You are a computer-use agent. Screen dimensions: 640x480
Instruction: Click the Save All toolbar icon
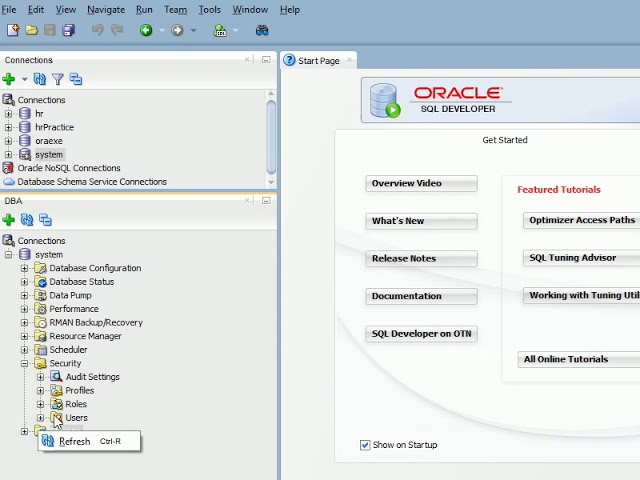click(x=68, y=30)
